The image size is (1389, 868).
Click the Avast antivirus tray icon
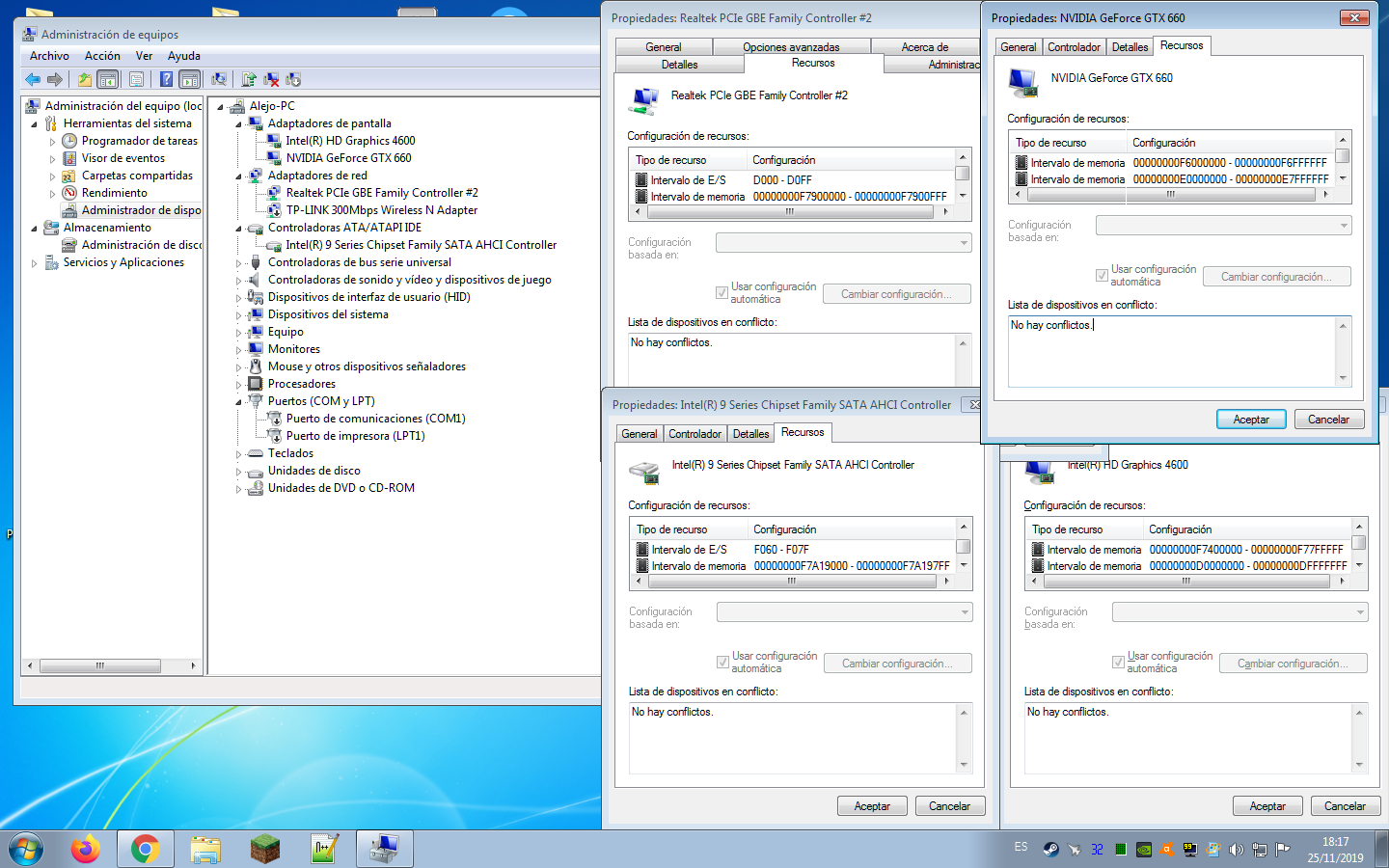pos(1166,850)
